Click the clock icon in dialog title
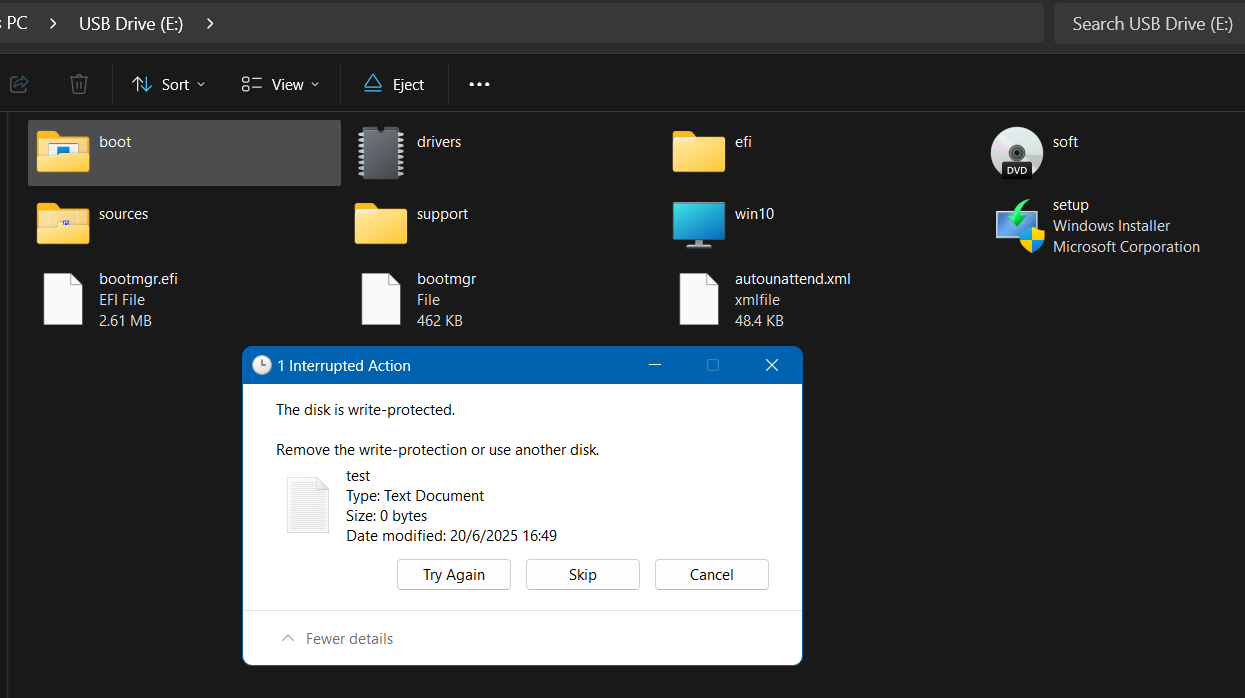The height and width of the screenshot is (698, 1245). coord(262,366)
